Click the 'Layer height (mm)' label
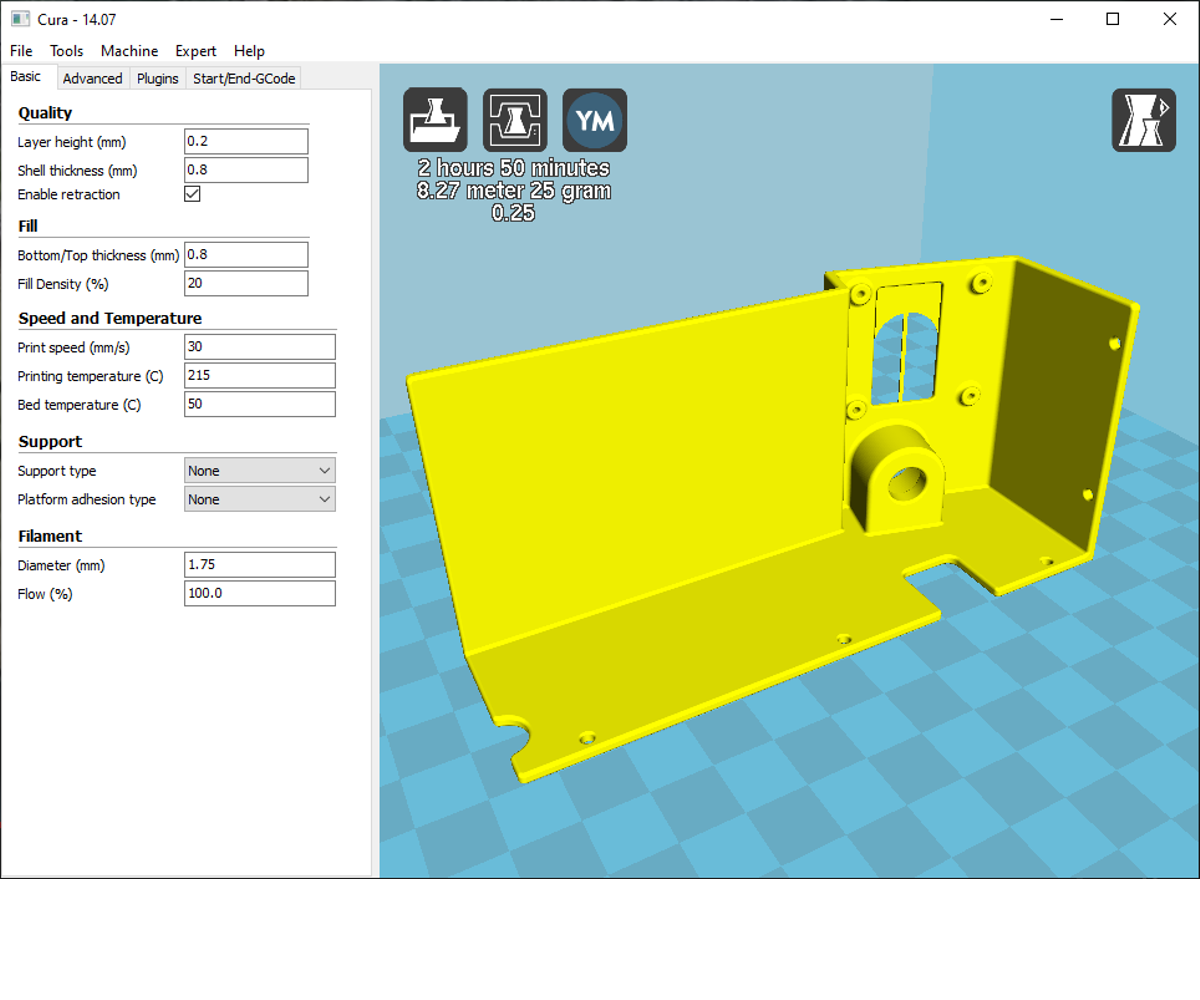1200x1000 pixels. (72, 142)
